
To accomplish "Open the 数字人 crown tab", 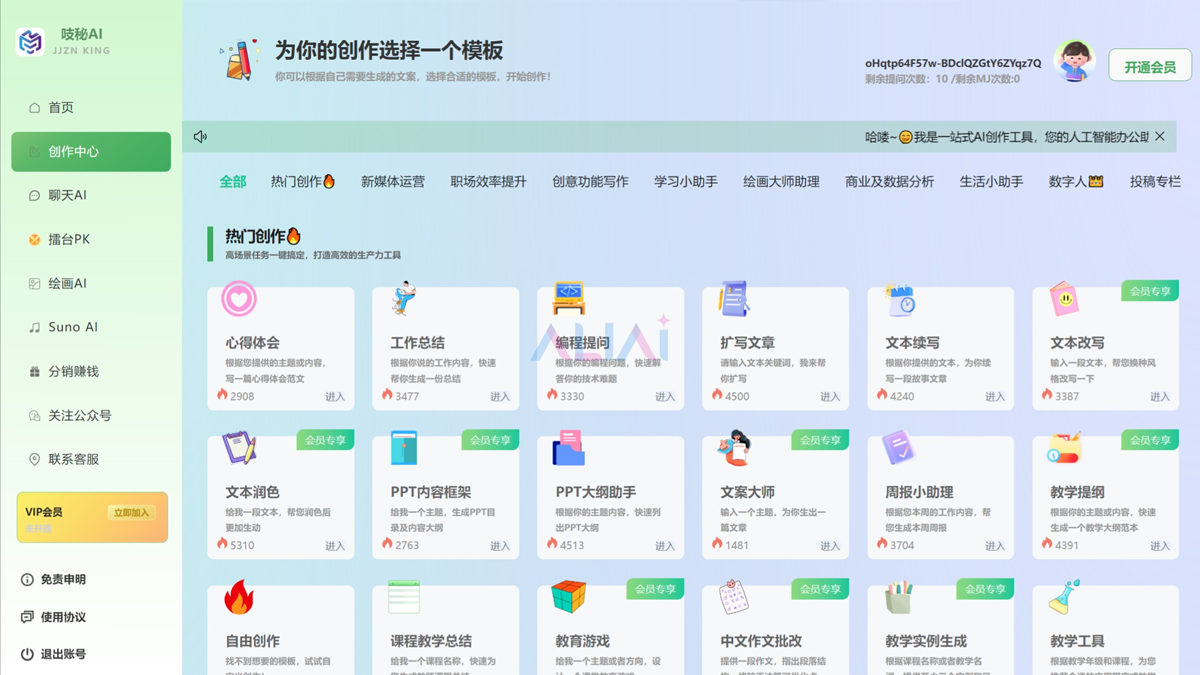I will click(1075, 182).
